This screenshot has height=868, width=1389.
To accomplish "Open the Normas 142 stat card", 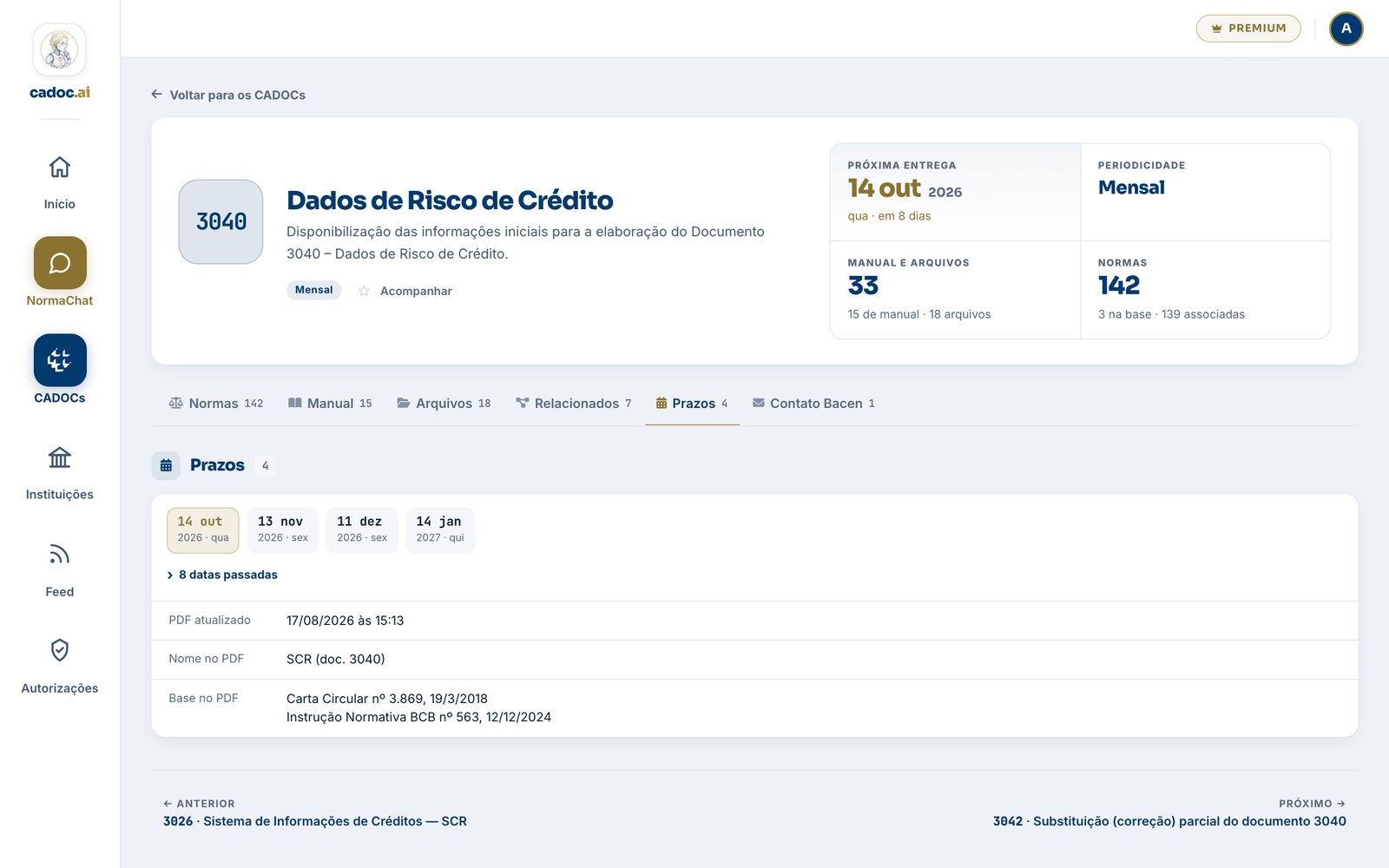I will pos(1205,290).
